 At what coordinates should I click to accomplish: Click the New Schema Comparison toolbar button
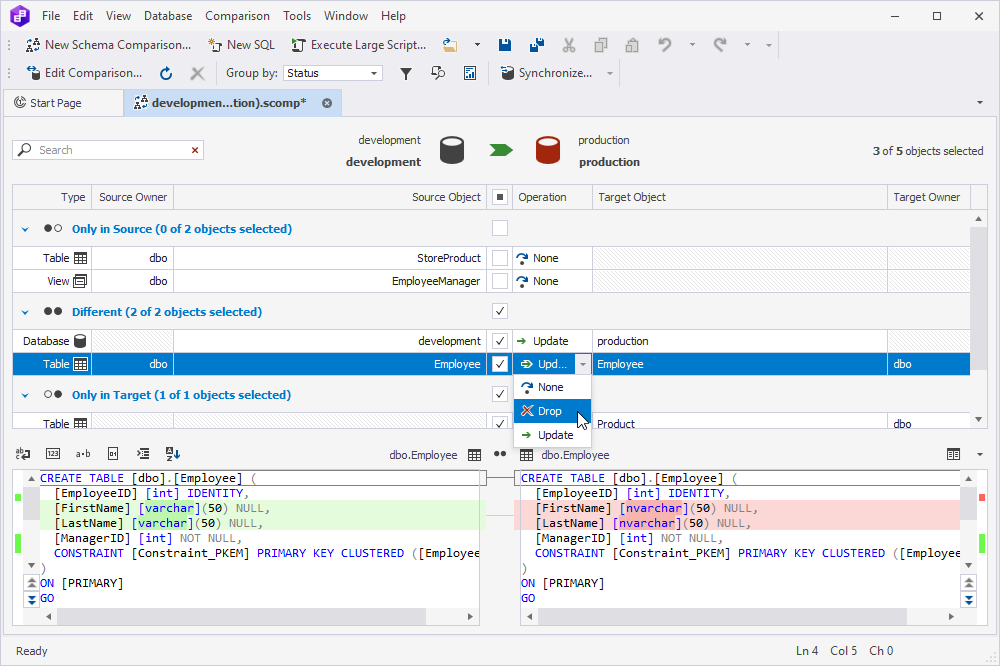tap(108, 45)
